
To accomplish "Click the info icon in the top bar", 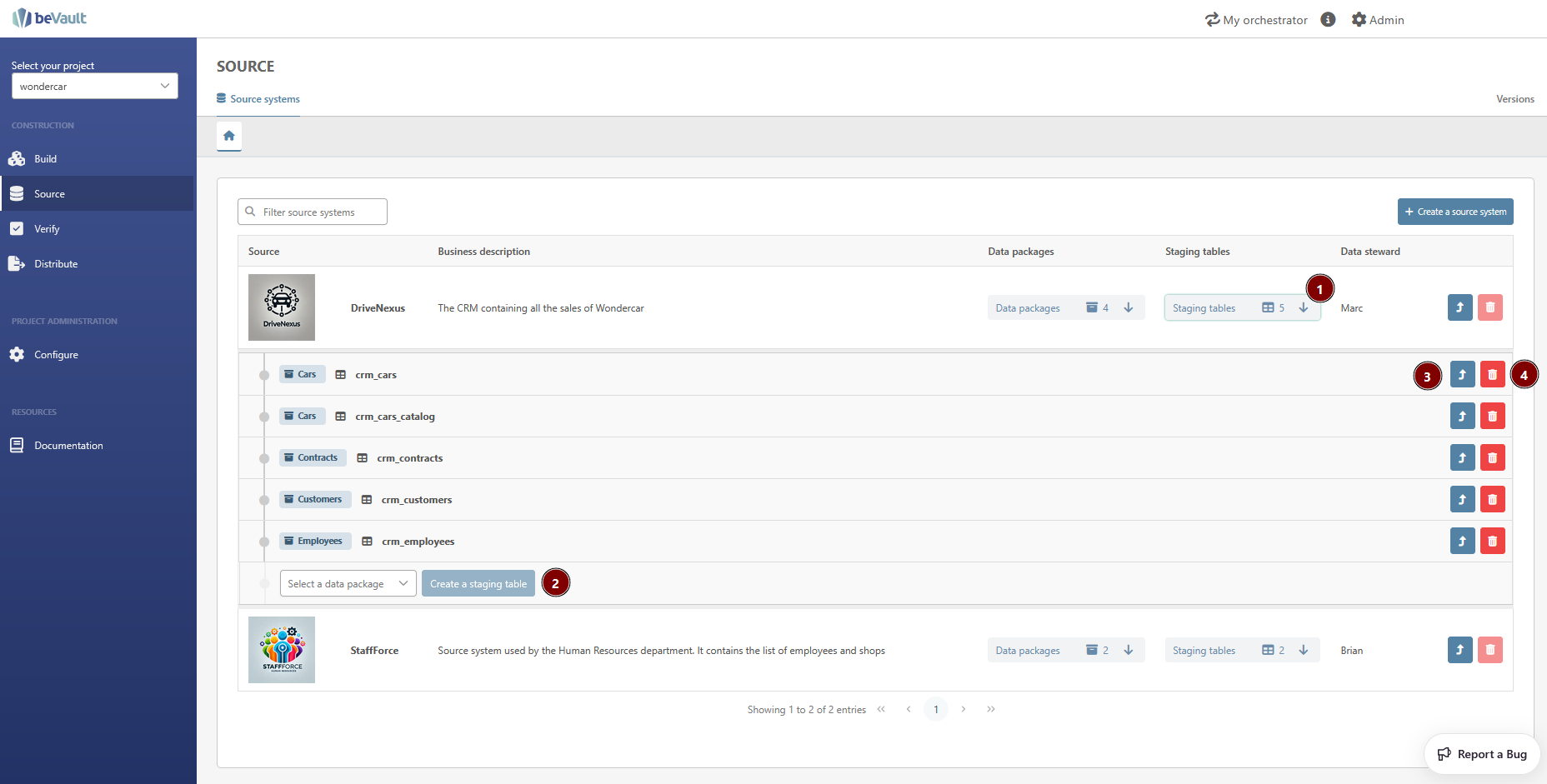I will pyautogui.click(x=1328, y=19).
